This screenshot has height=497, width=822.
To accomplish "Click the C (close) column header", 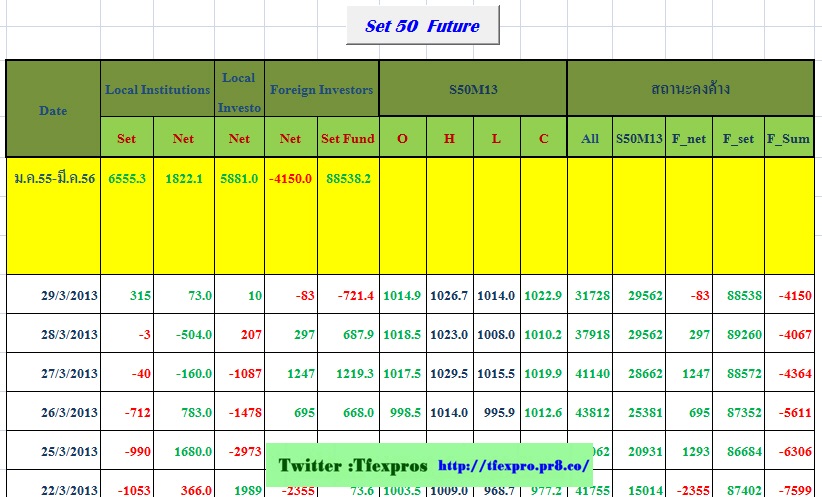I will click(543, 139).
